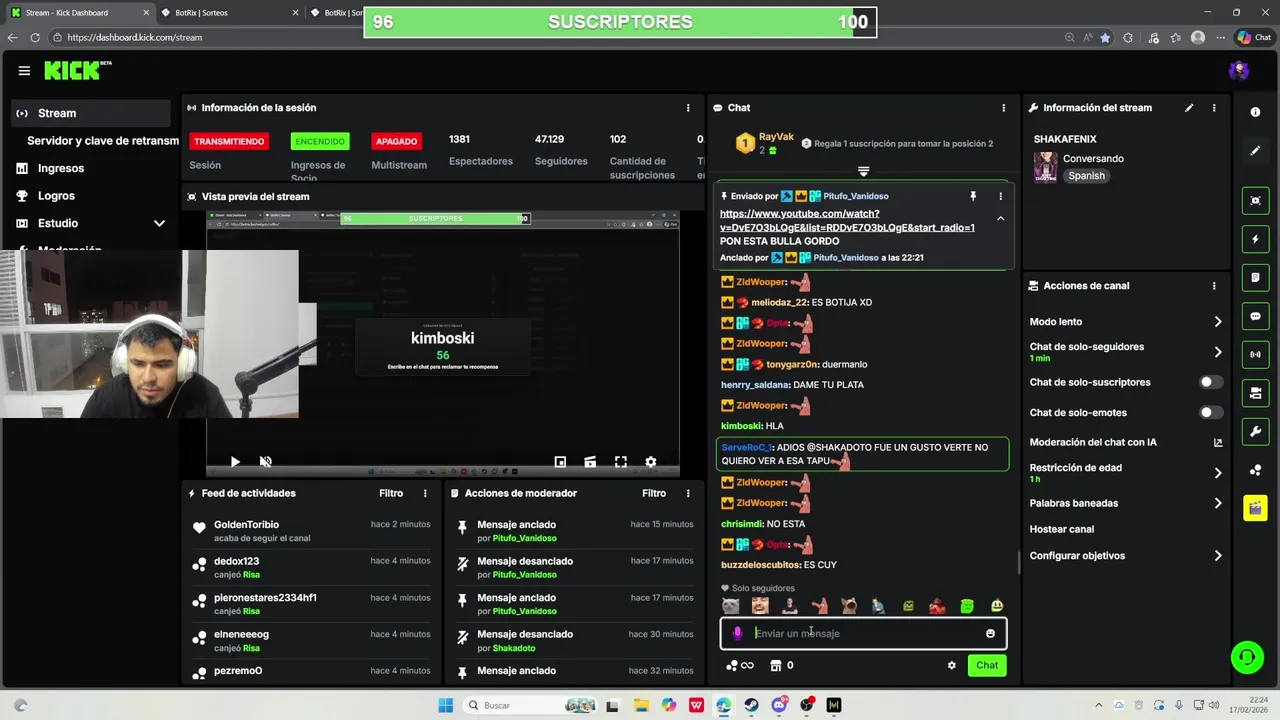Open Información de la sesión three-dot menu
1280x720 pixels.
688,108
